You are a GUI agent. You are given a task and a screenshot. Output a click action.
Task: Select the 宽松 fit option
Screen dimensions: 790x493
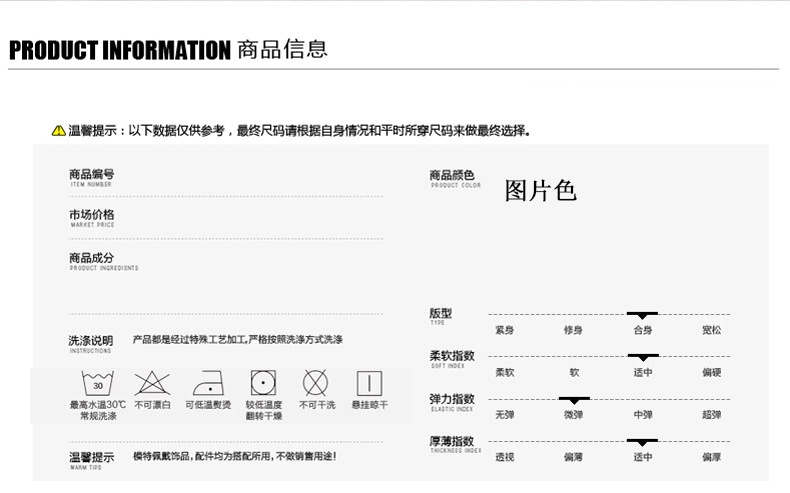click(x=712, y=330)
